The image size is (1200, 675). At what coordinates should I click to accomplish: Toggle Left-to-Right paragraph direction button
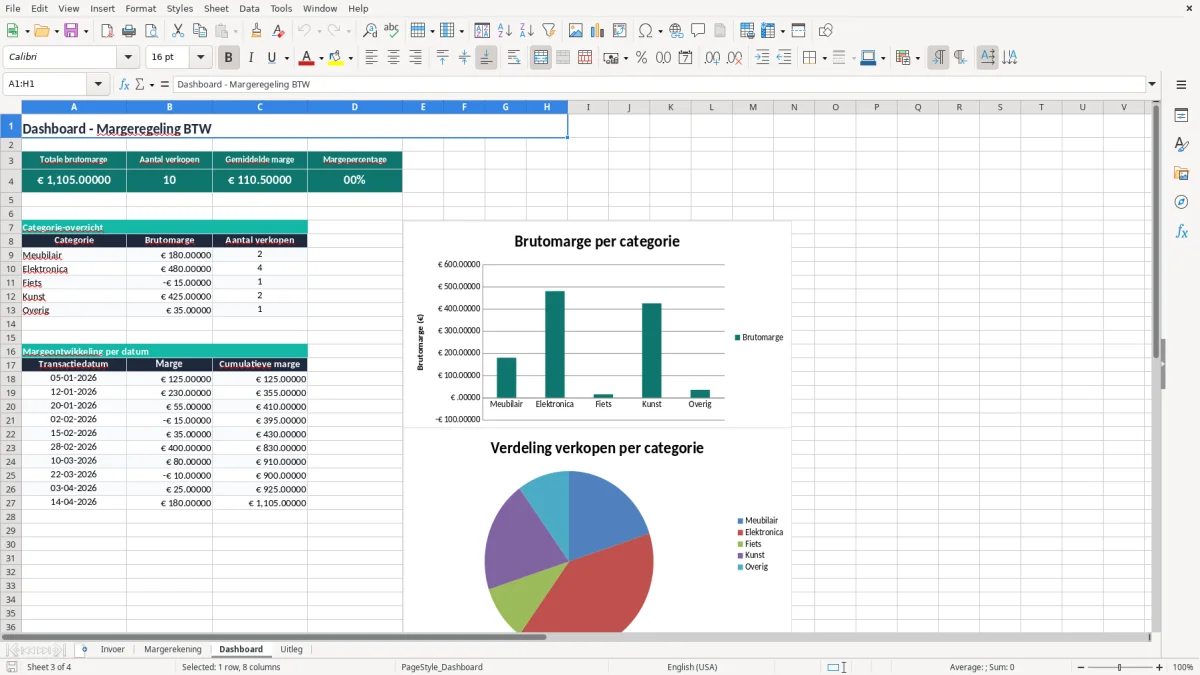(938, 58)
